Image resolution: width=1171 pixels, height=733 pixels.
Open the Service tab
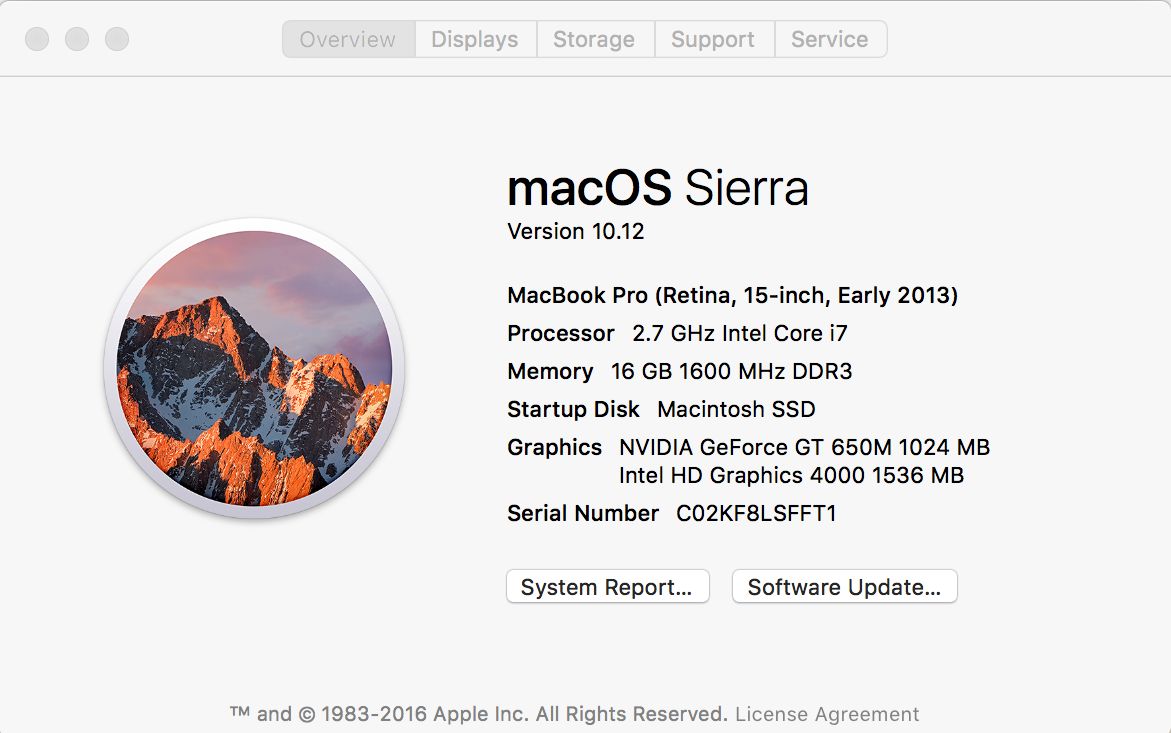[x=830, y=39]
